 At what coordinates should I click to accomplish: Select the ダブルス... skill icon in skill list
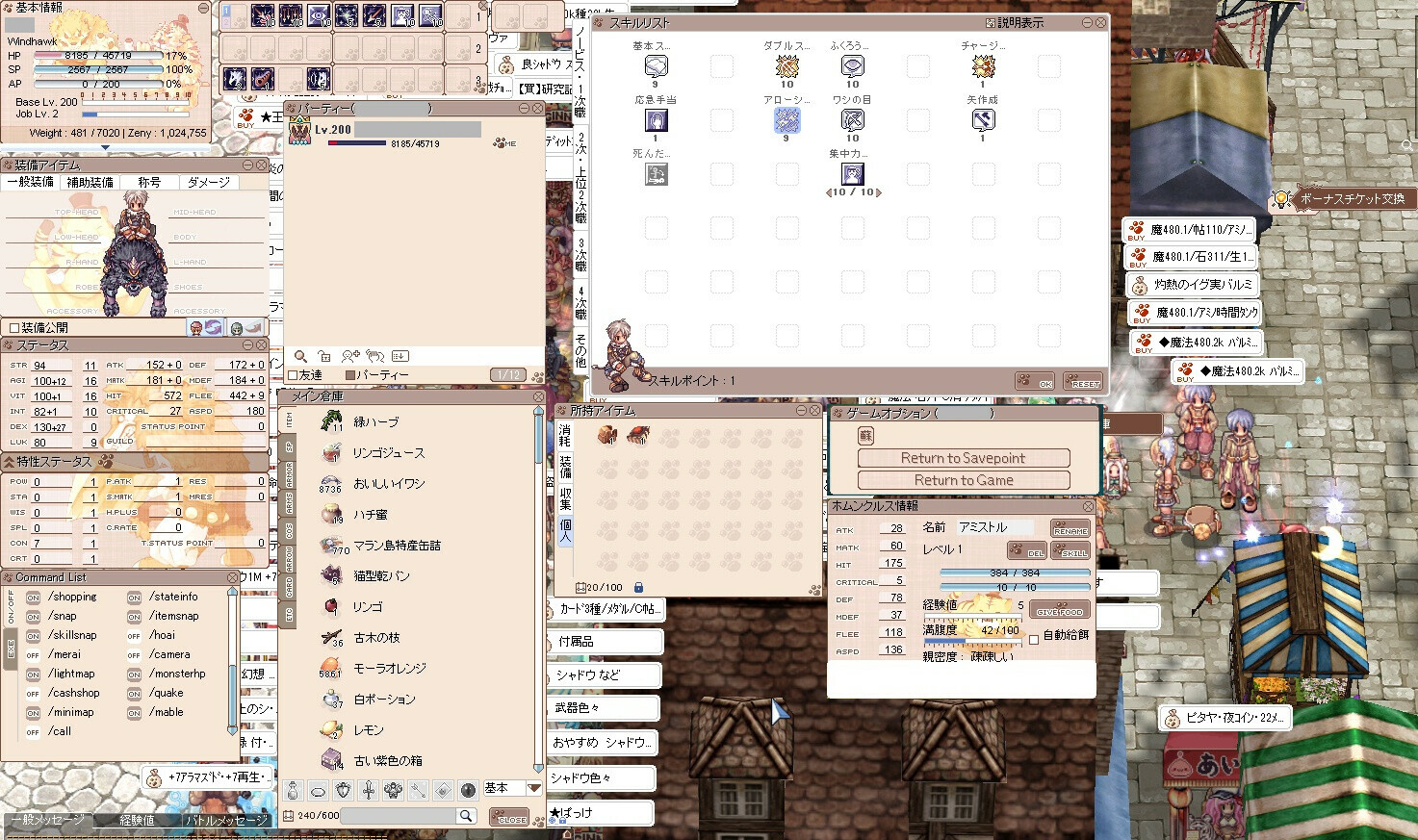[x=786, y=66]
